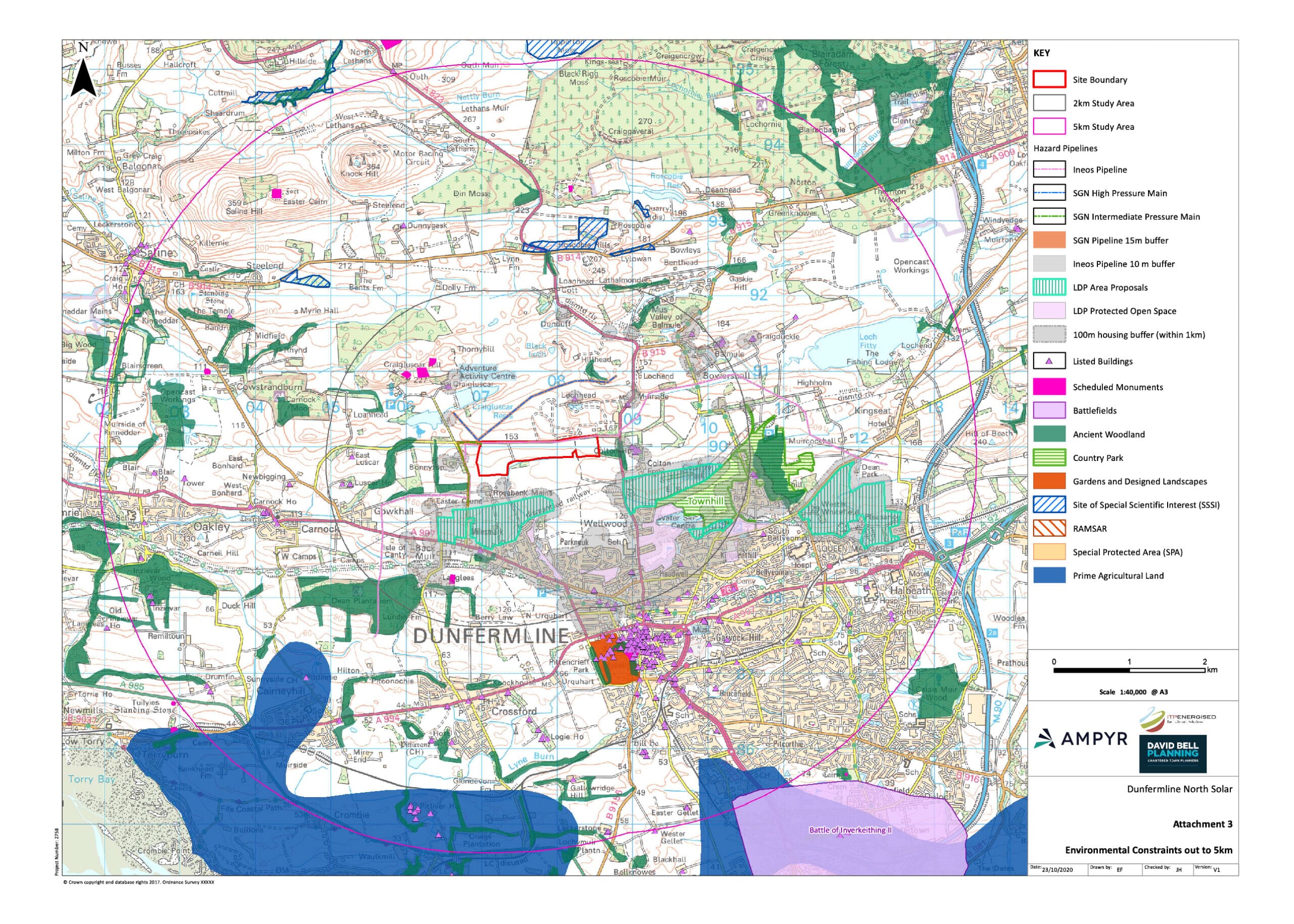Click the RAMSAR orange hatched legend symbol
The image size is (1294, 924).
pyautogui.click(x=1048, y=529)
